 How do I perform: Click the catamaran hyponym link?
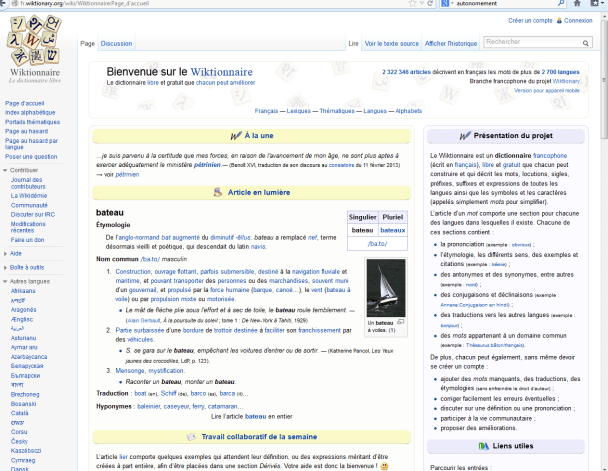[x=223, y=406]
